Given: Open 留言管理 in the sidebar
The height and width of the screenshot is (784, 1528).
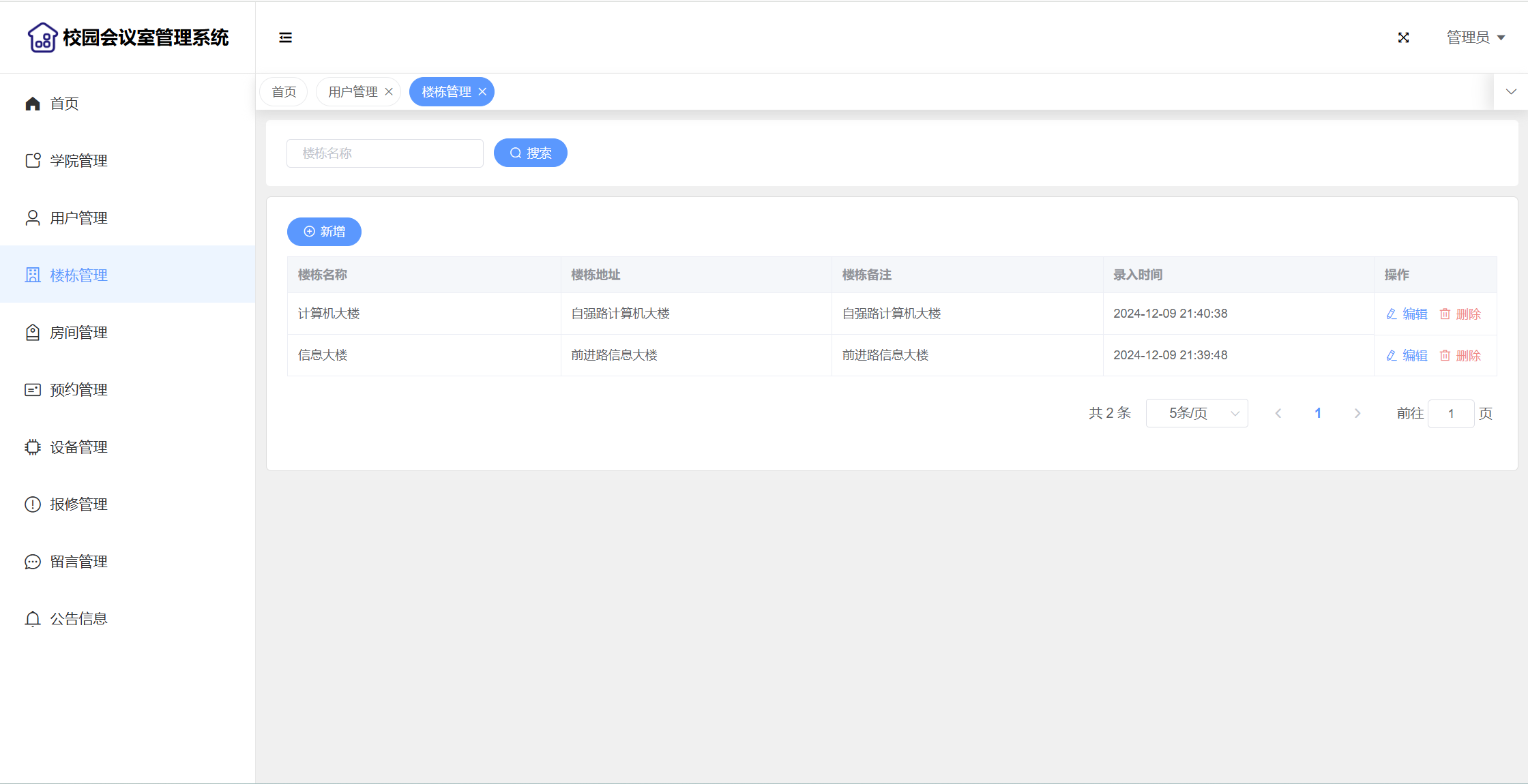Looking at the screenshot, I should point(78,562).
